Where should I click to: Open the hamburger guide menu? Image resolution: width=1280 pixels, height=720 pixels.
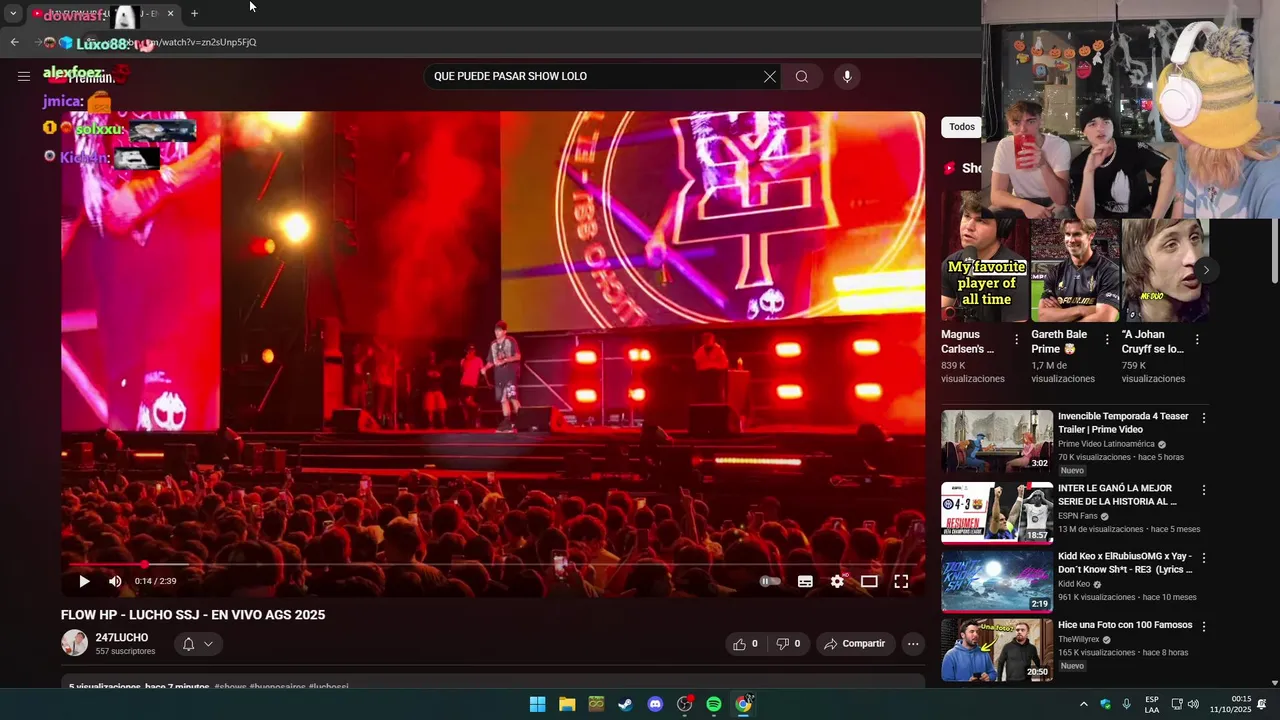24,76
